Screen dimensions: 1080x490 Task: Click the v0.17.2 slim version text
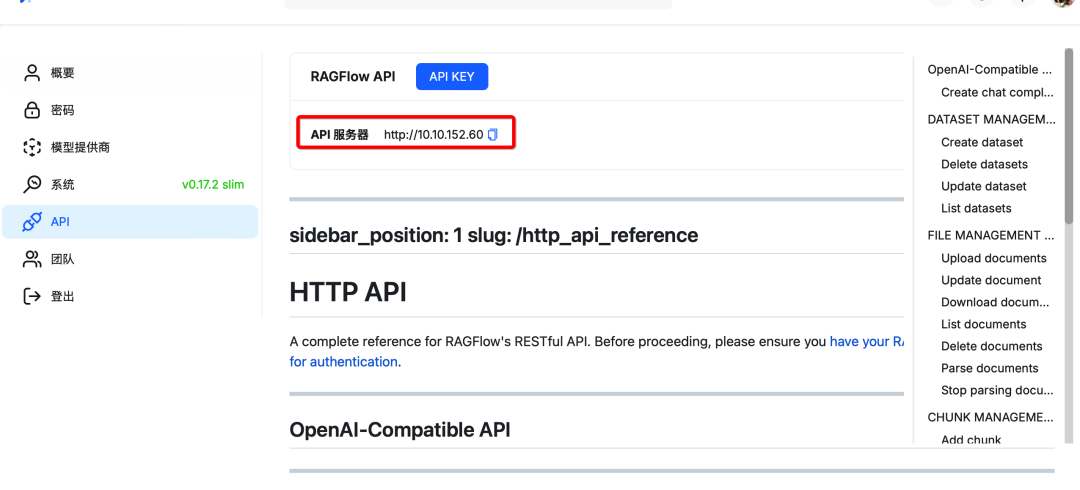pos(213,185)
